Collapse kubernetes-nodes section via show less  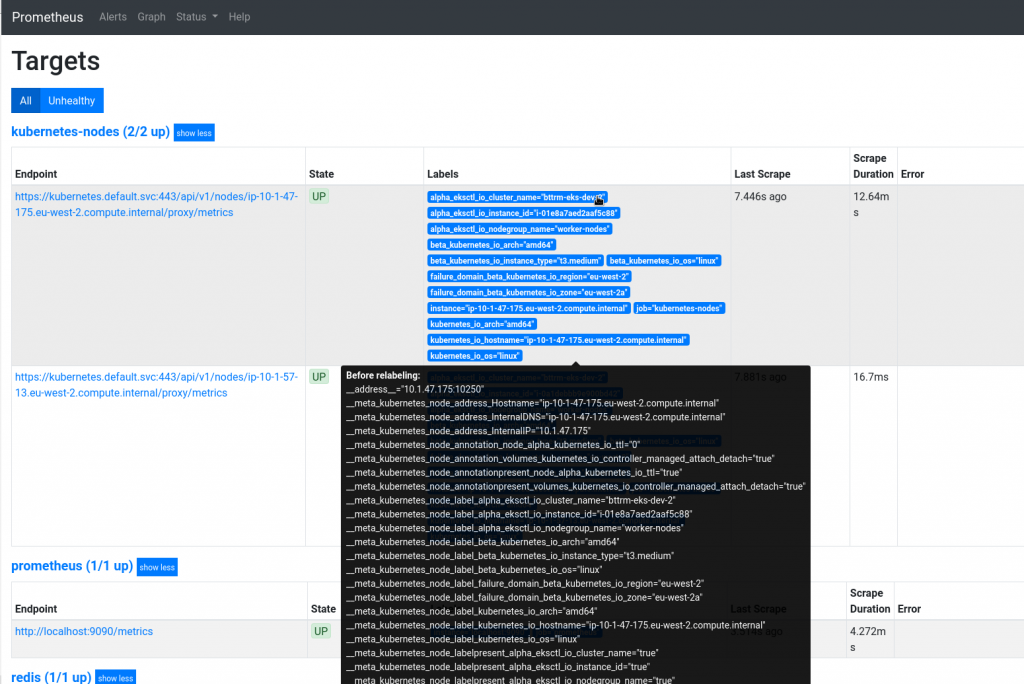193,132
